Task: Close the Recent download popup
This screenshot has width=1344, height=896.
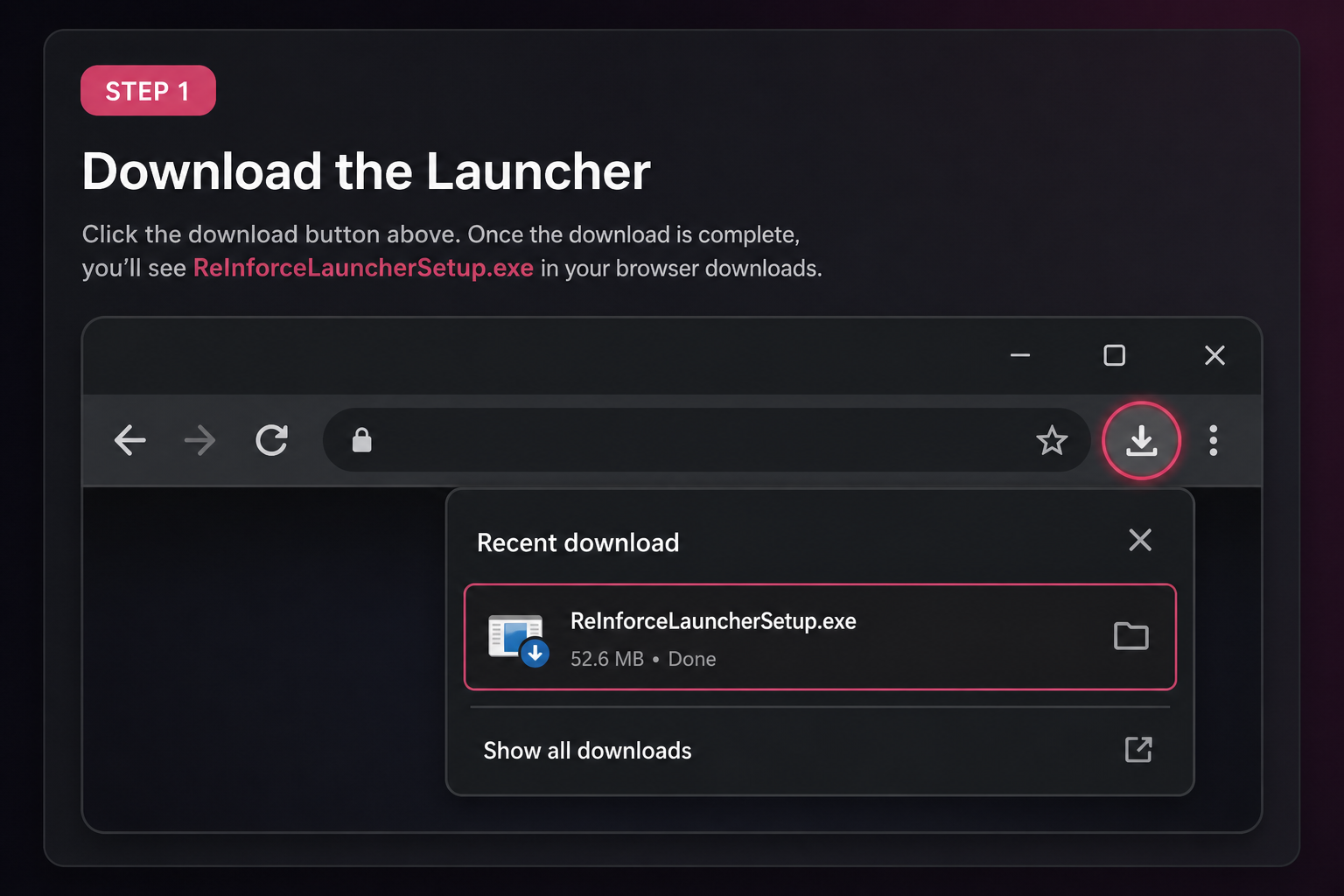Action: pos(1140,540)
